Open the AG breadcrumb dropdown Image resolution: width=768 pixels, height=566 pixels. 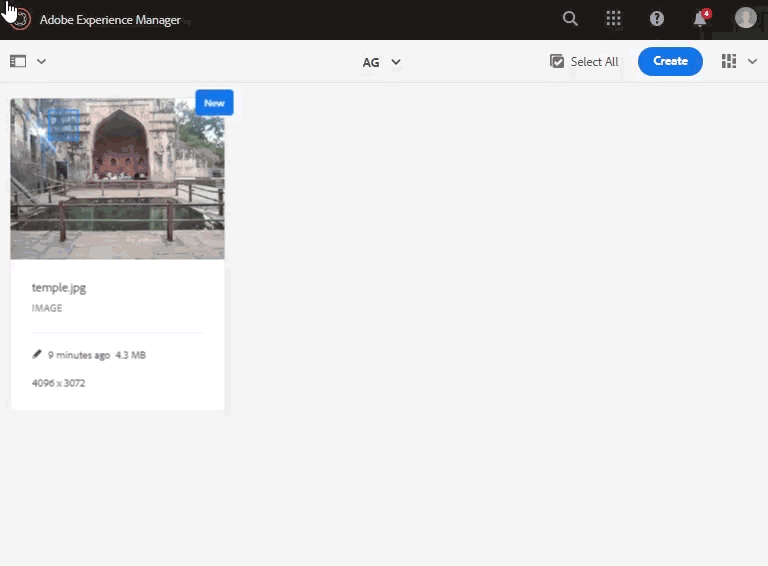click(x=382, y=62)
